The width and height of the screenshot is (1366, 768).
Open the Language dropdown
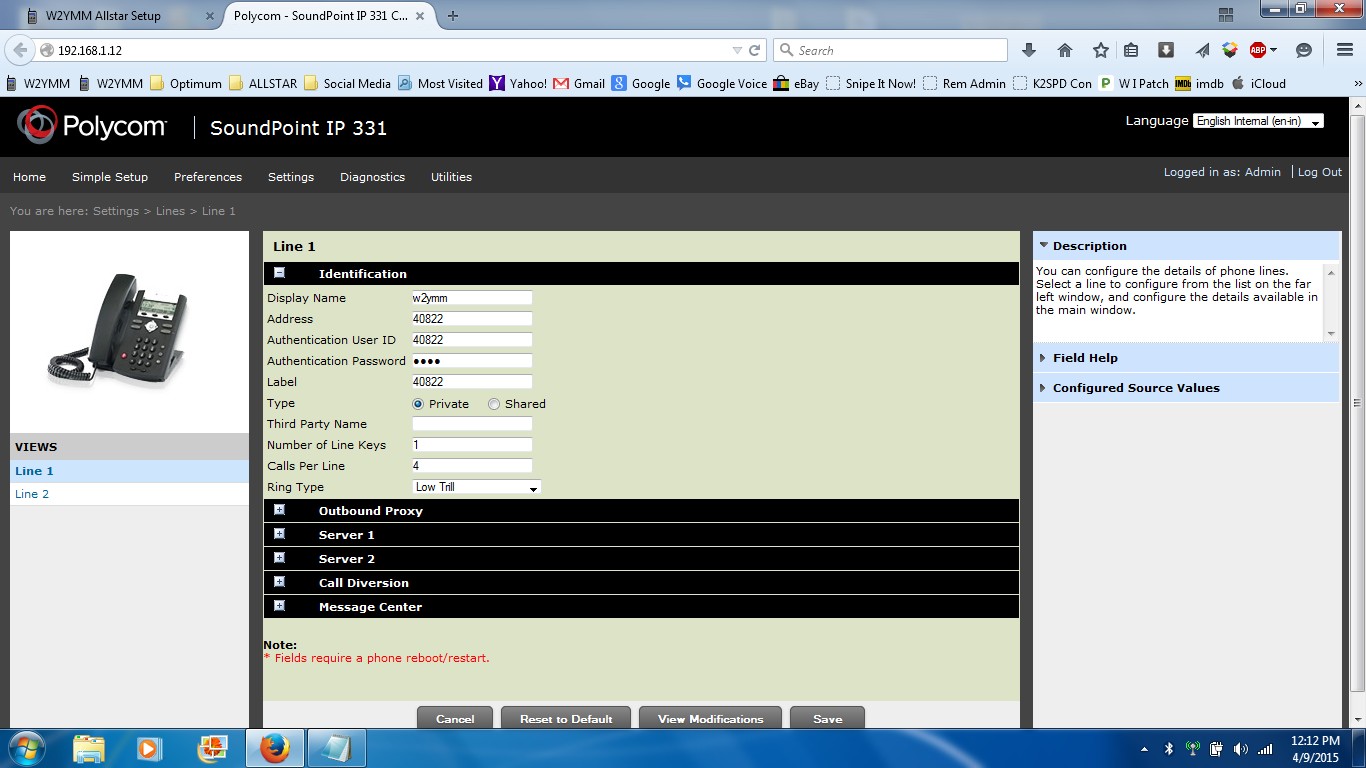click(1258, 121)
